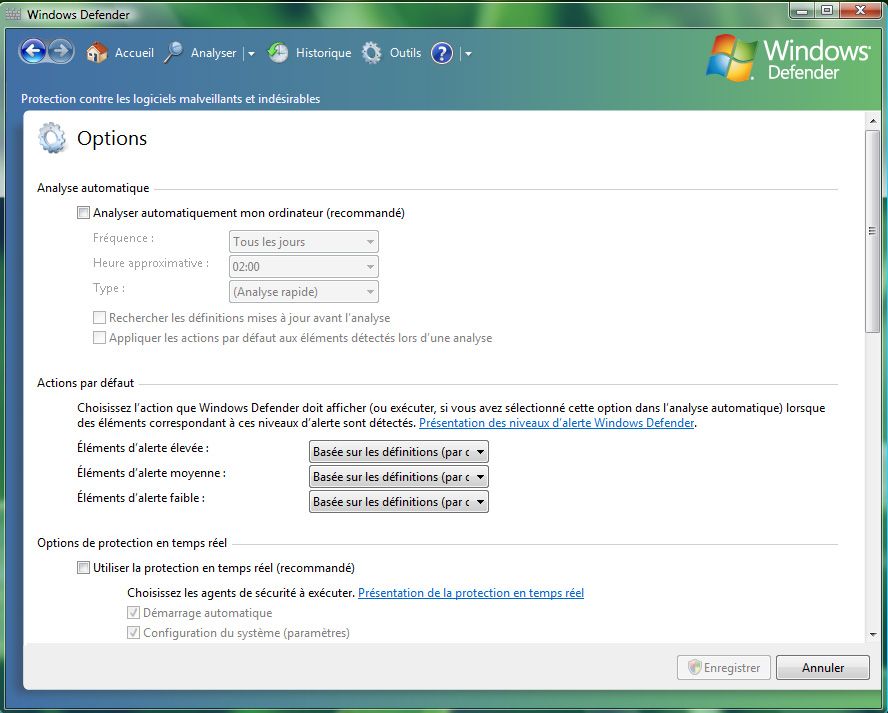Enable Analyser automatiquement mon ordinateur checkbox

(x=83, y=213)
